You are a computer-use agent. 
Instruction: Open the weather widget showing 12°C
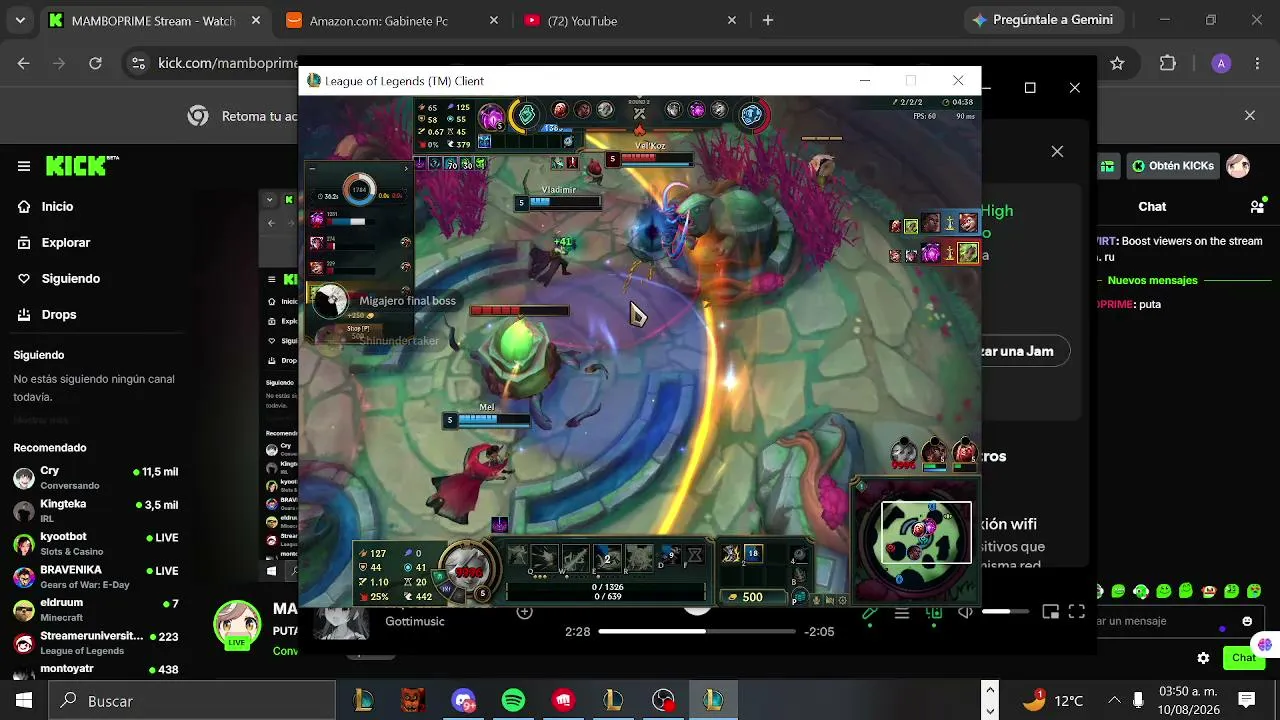pyautogui.click(x=1052, y=700)
